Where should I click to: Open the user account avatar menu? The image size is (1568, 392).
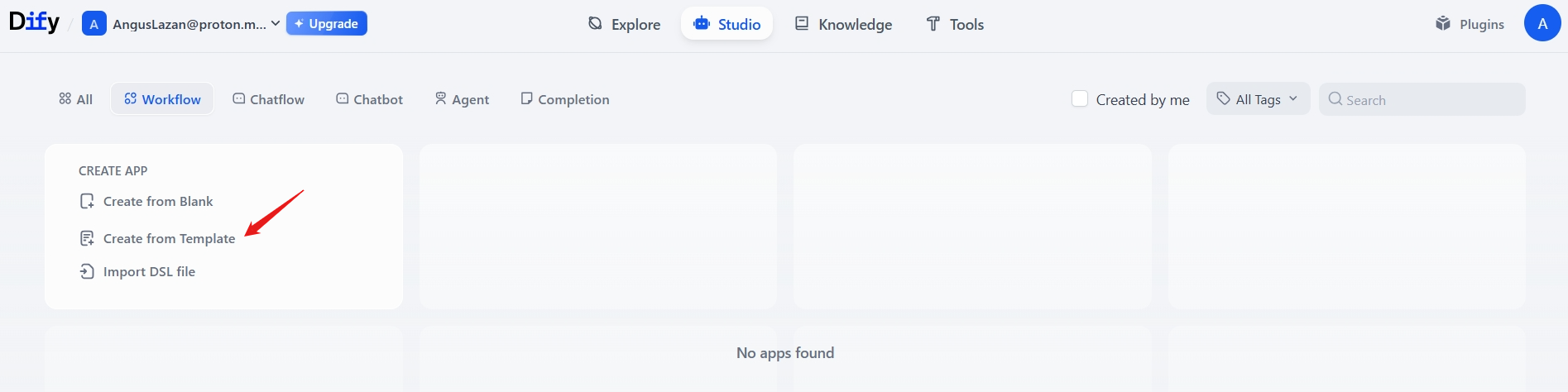(x=1542, y=23)
